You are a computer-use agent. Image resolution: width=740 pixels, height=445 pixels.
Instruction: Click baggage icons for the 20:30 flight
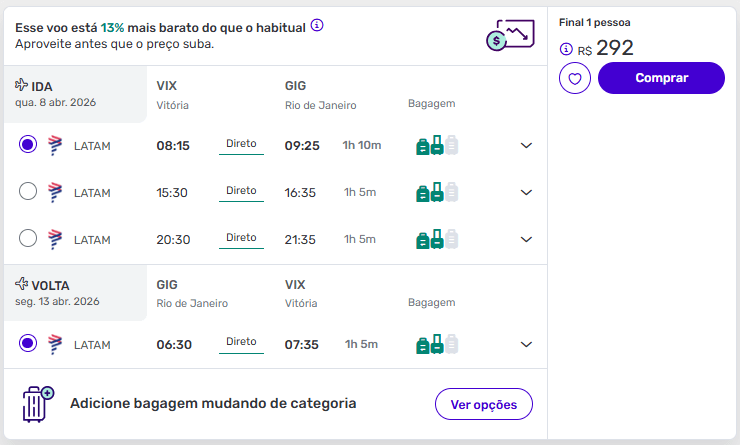[436, 239]
